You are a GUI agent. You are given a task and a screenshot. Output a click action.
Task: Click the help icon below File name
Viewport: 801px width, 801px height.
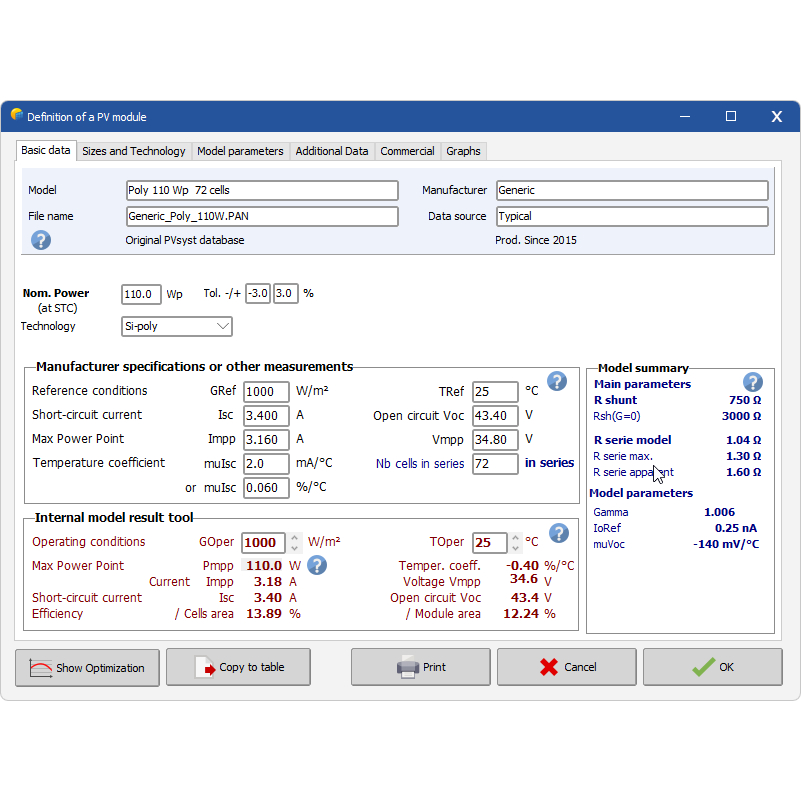point(41,240)
